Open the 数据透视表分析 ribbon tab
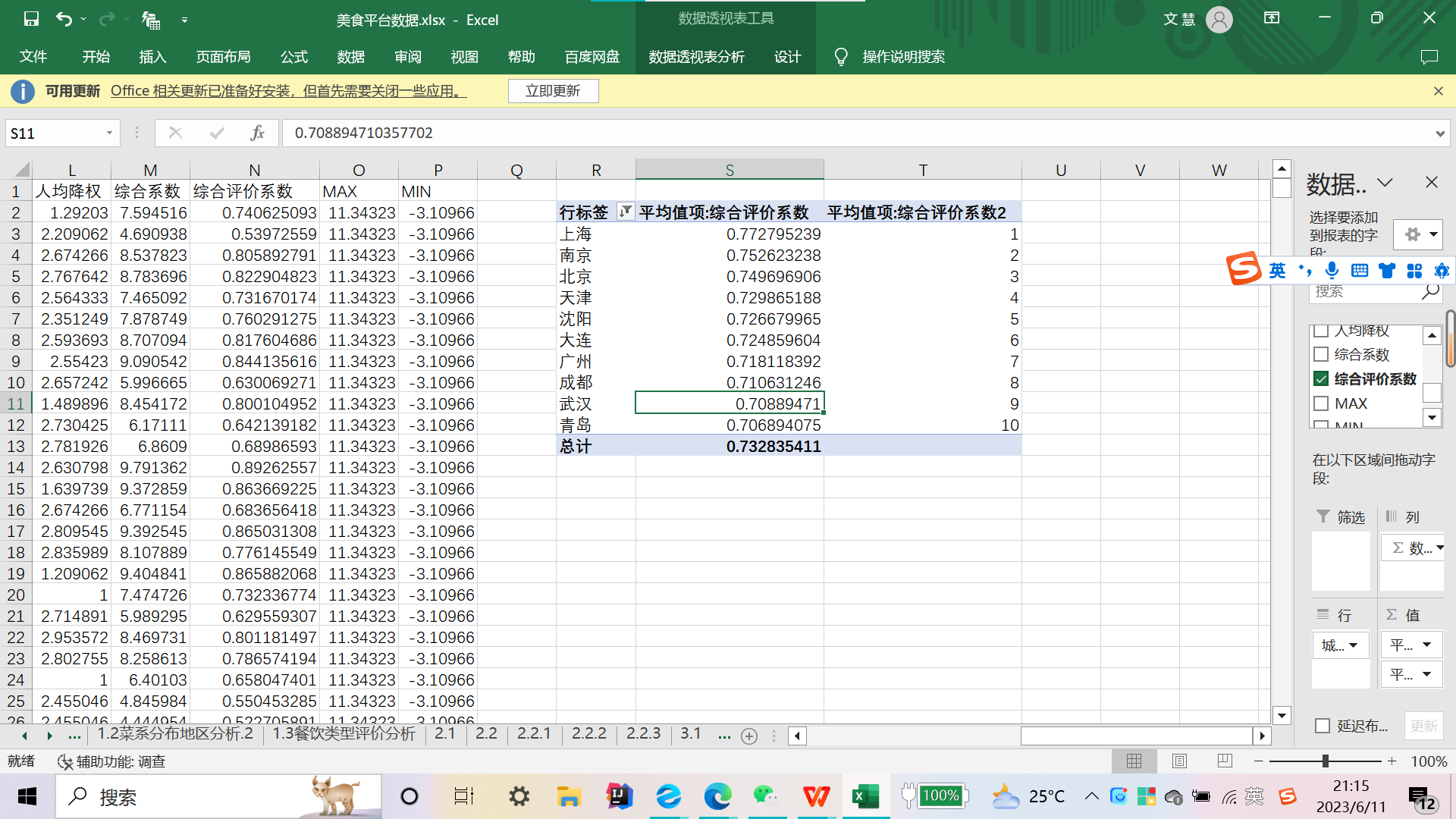The image size is (1456, 819). click(x=696, y=57)
